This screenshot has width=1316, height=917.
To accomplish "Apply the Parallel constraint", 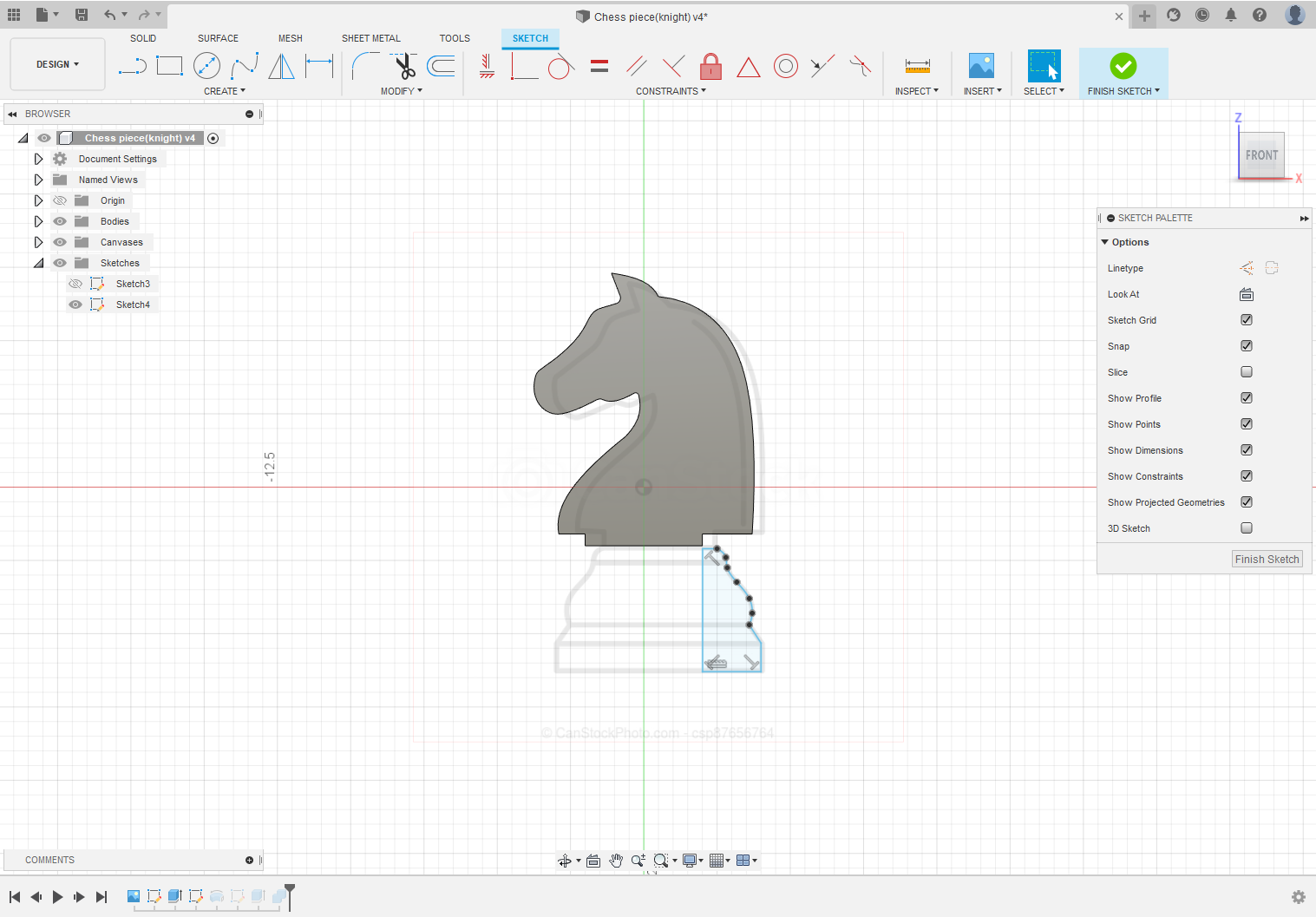I will point(637,66).
